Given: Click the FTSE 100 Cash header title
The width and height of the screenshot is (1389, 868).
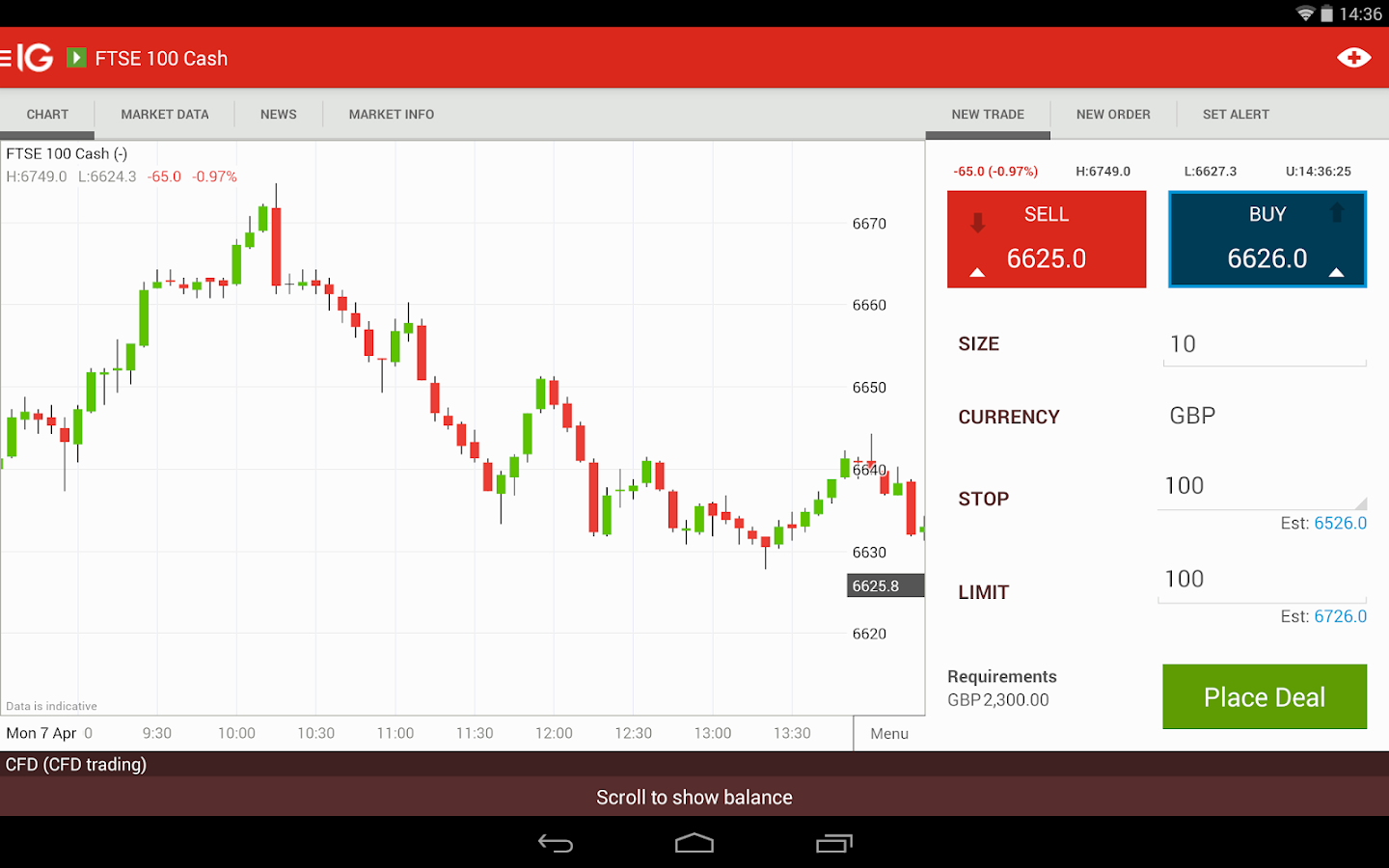Looking at the screenshot, I should tap(161, 58).
